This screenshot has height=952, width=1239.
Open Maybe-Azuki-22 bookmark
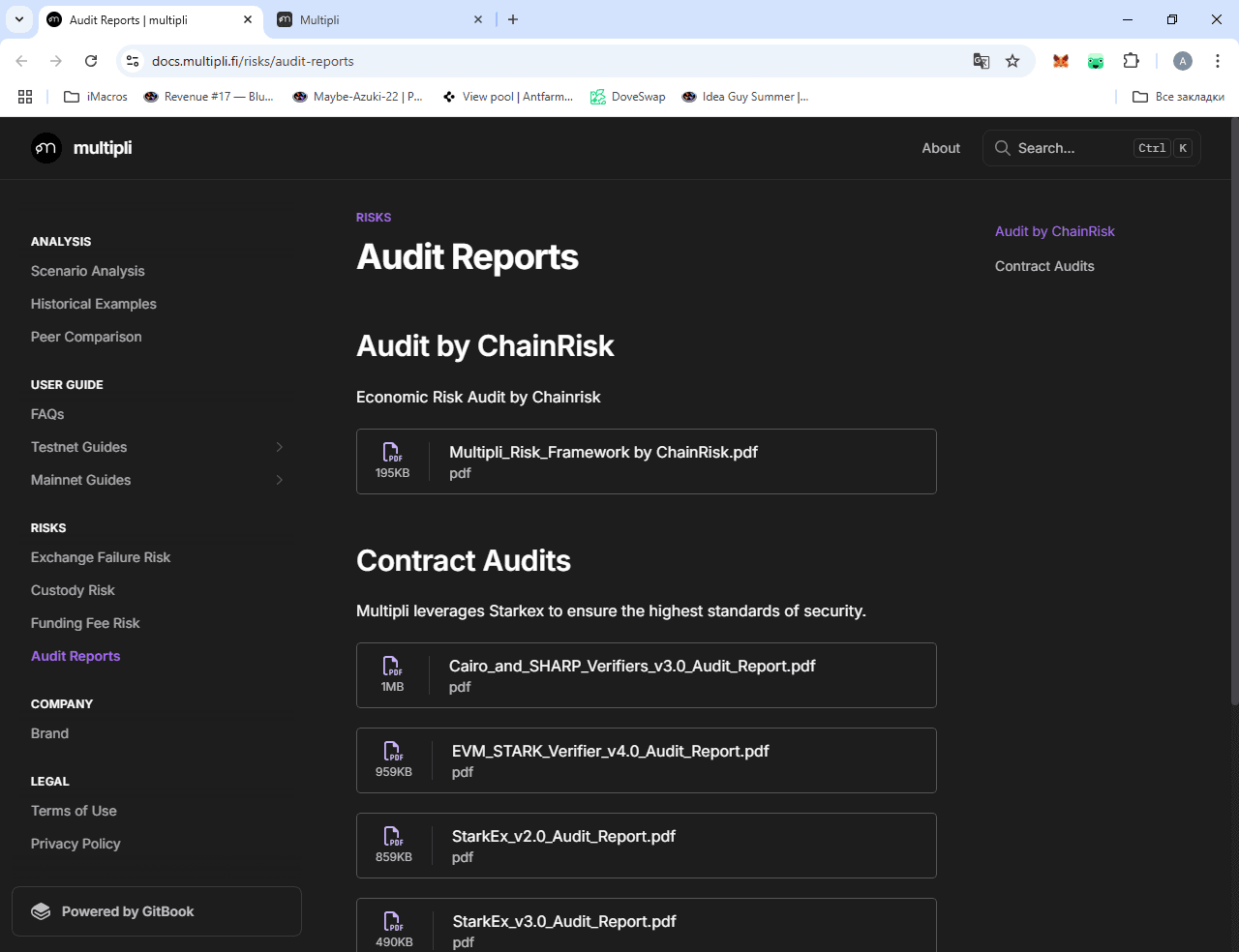tap(358, 97)
